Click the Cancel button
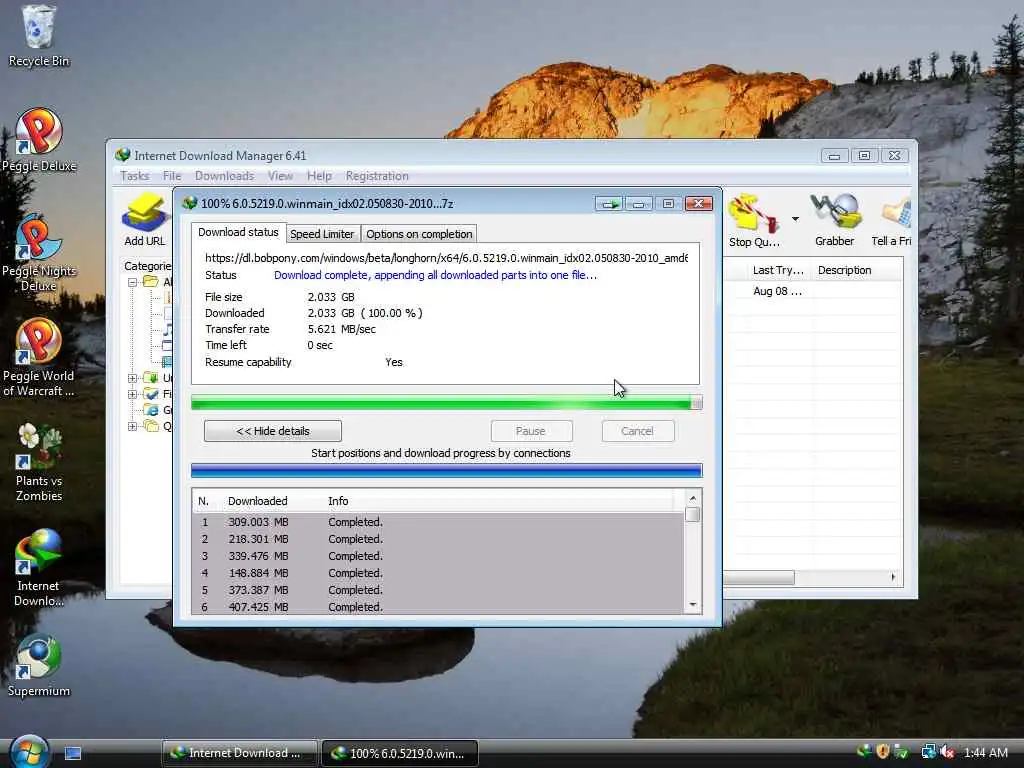Image resolution: width=1024 pixels, height=768 pixels. (x=637, y=431)
